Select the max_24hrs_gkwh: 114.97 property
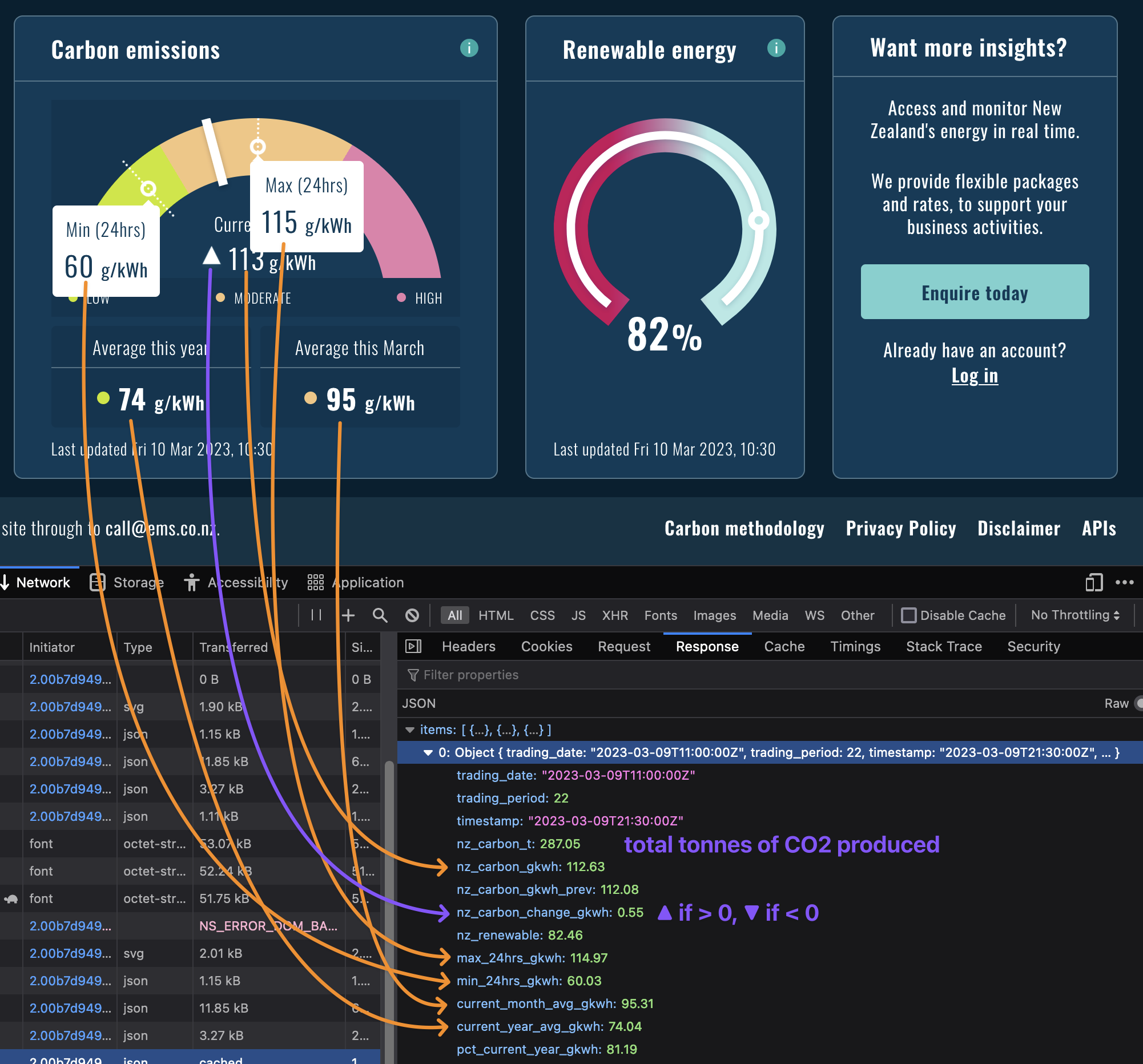 point(532,958)
